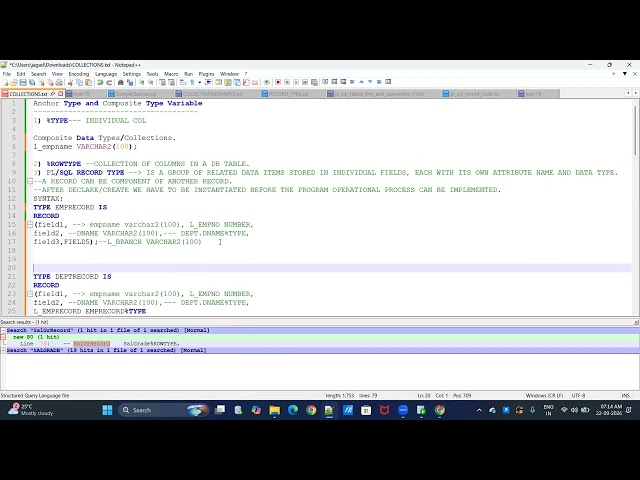Collapse the 'new 80 (1 hit)' result node
This screenshot has width=640, height=480.
3,337
